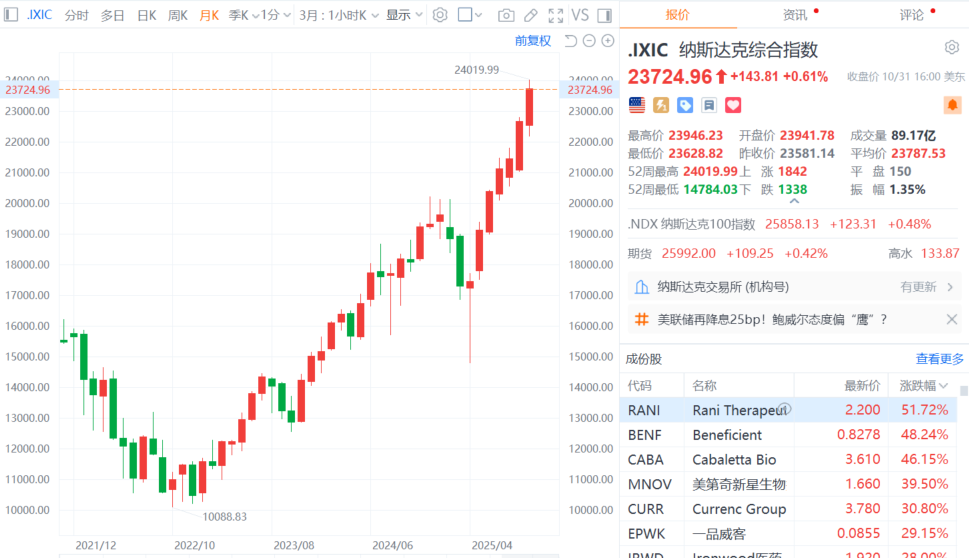
Task: Select the CURR Currenc Group row
Action: point(789,509)
